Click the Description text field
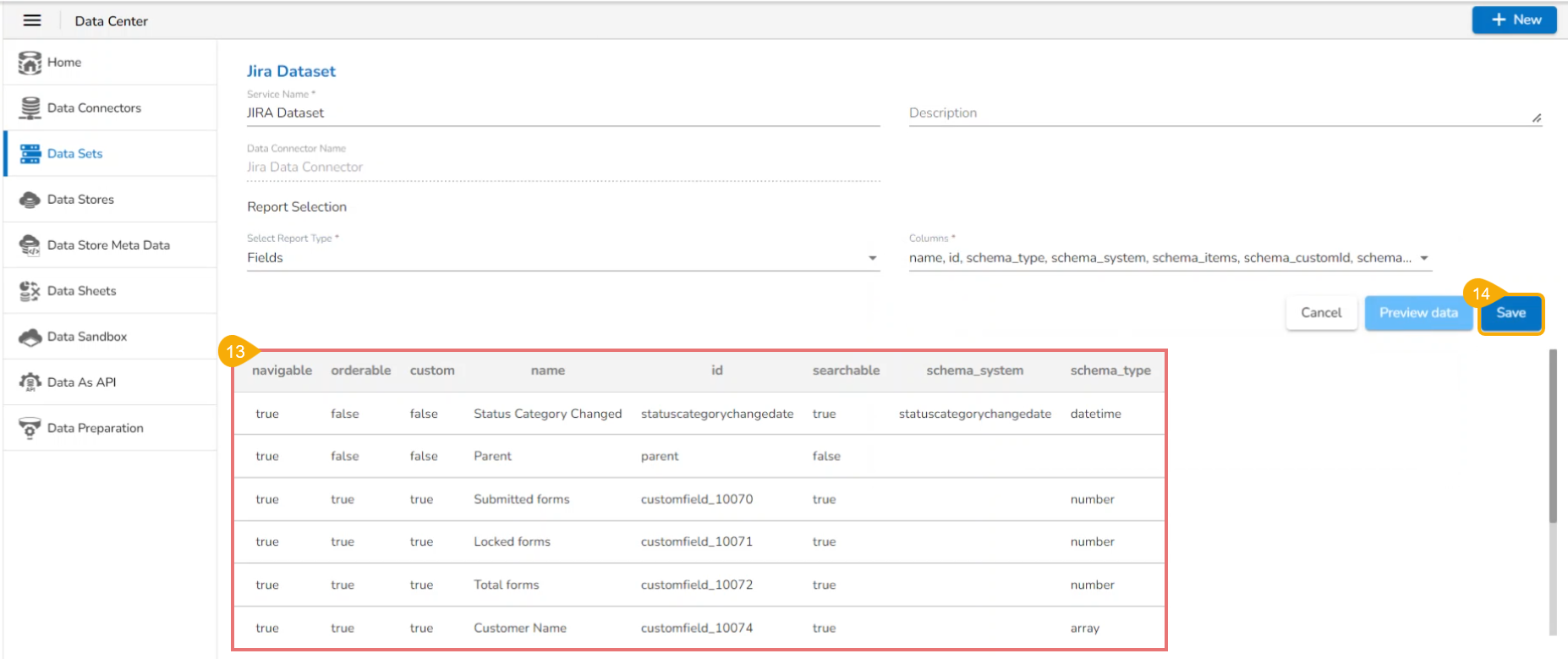 pyautogui.click(x=1218, y=113)
